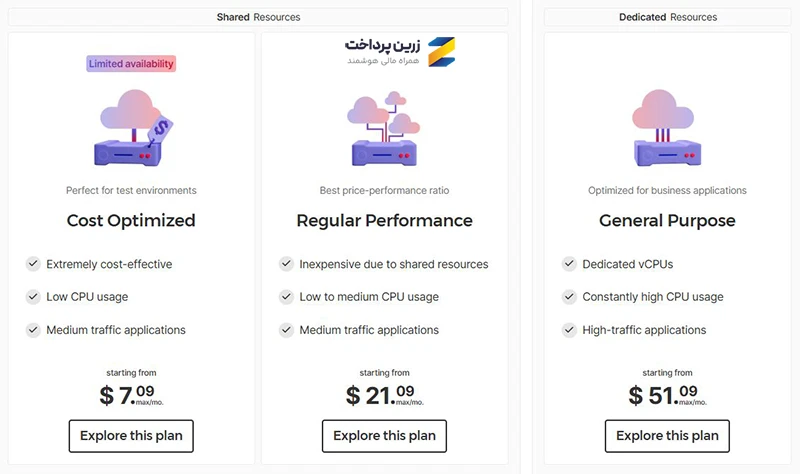Image resolution: width=800 pixels, height=474 pixels.
Task: Click the checkmark next to Low to medium CPU usage
Action: pyautogui.click(x=286, y=296)
